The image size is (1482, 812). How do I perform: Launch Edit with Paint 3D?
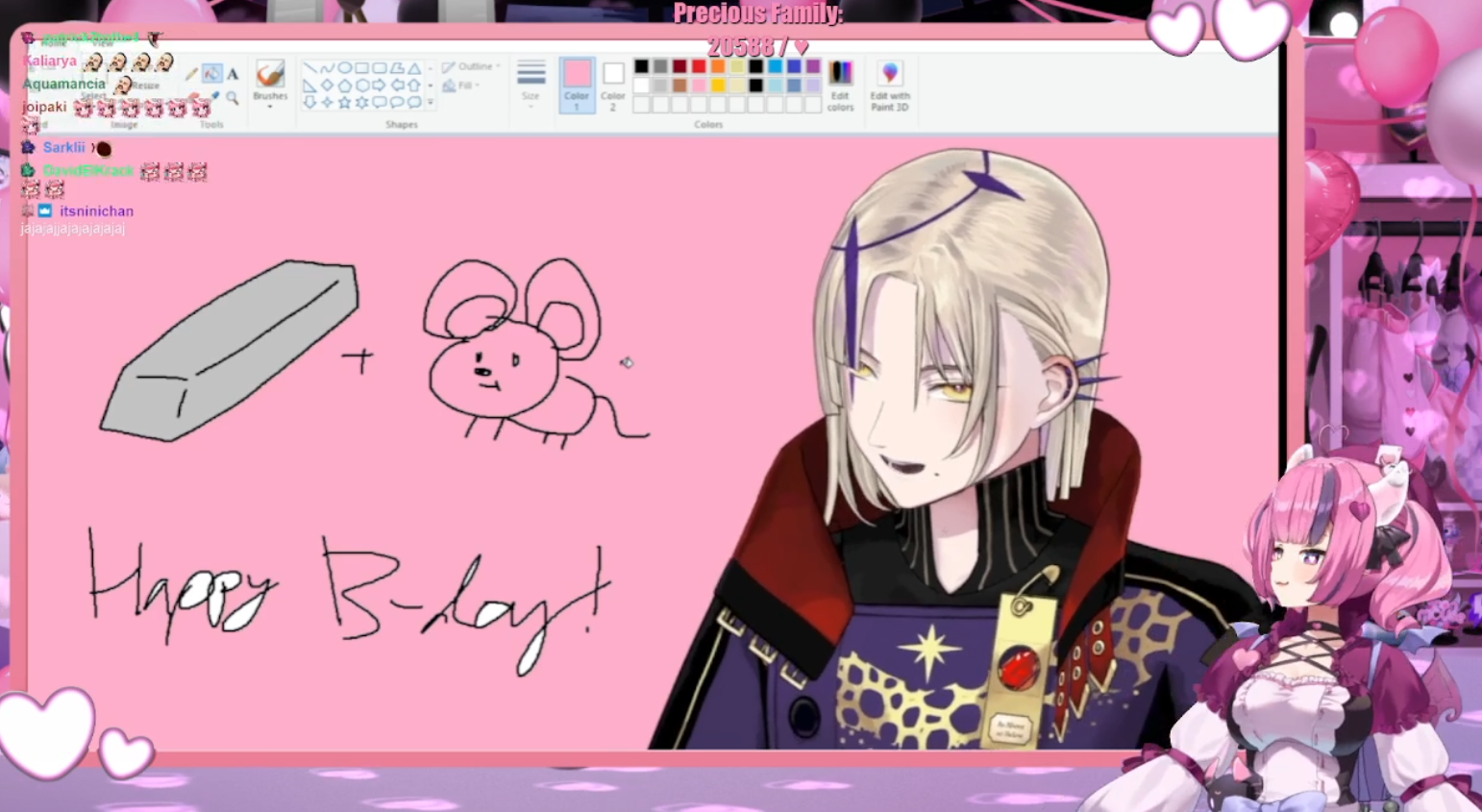pyautogui.click(x=890, y=86)
